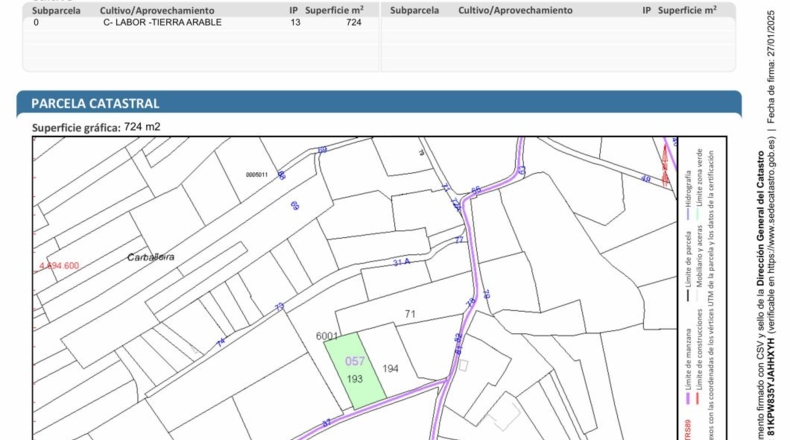This screenshot has width=790, height=440.
Task: Click the Límite zona verde legend label
Action: 698,177
